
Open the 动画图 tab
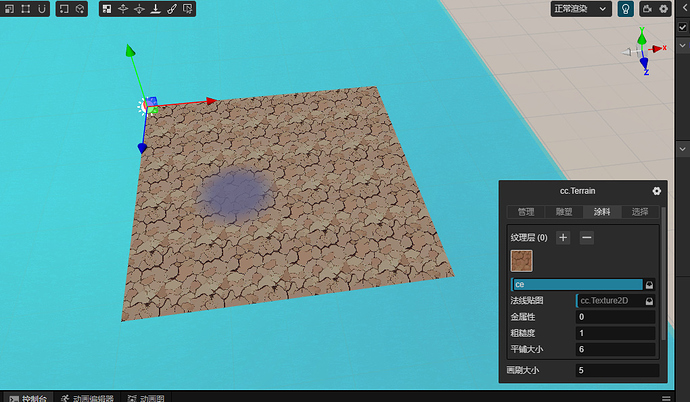click(146, 398)
